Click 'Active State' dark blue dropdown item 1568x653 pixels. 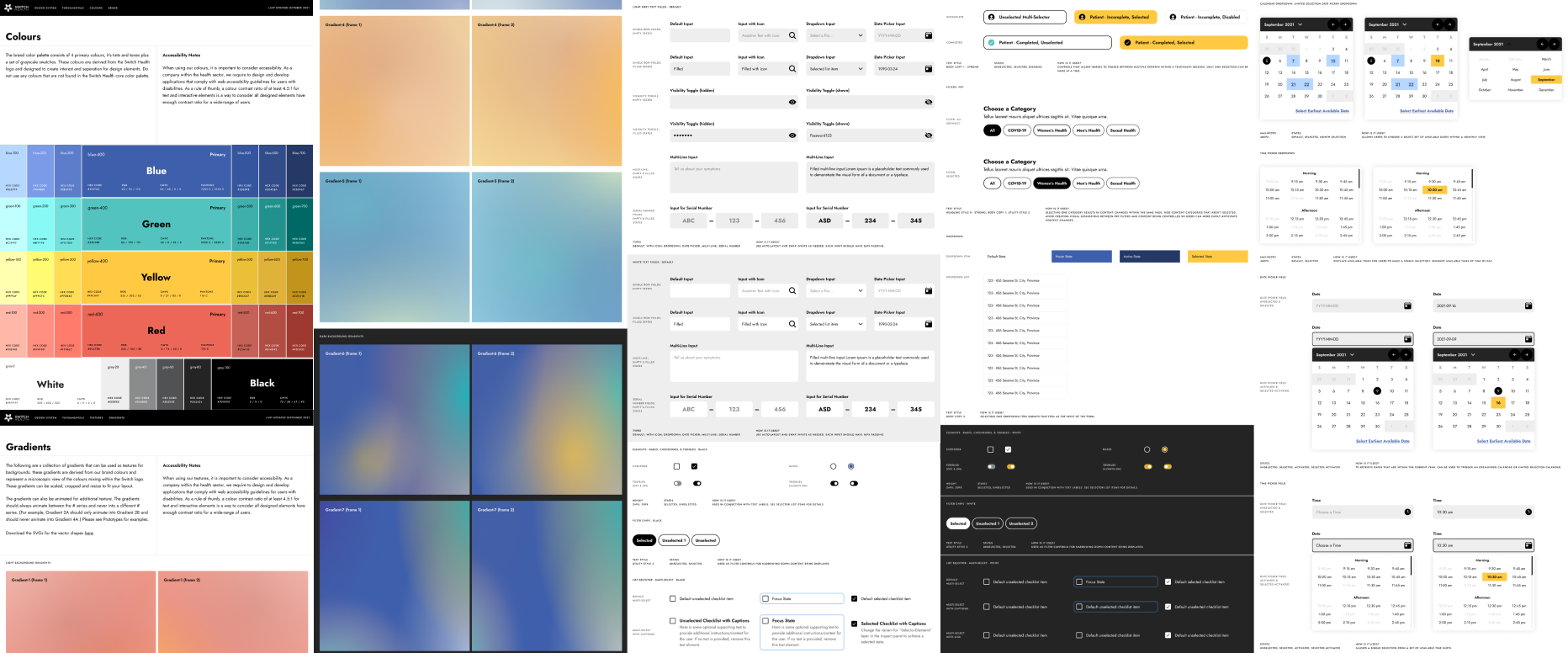click(1150, 257)
